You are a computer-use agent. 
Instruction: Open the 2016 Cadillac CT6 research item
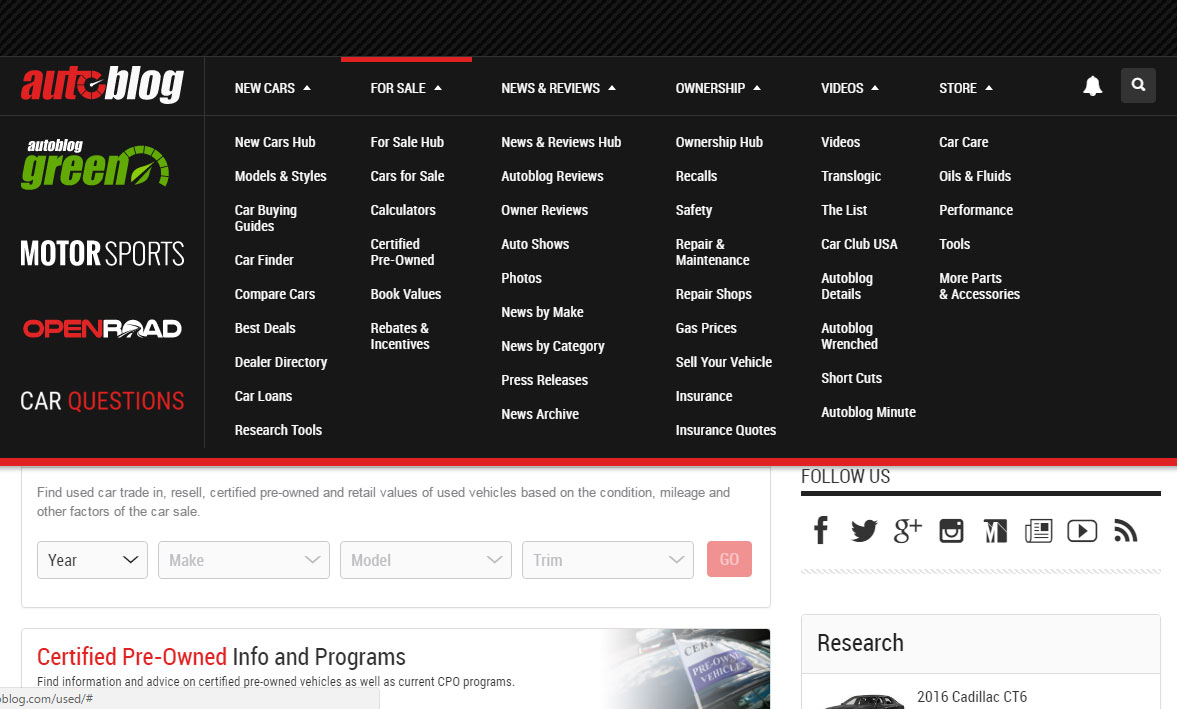pyautogui.click(x=971, y=696)
